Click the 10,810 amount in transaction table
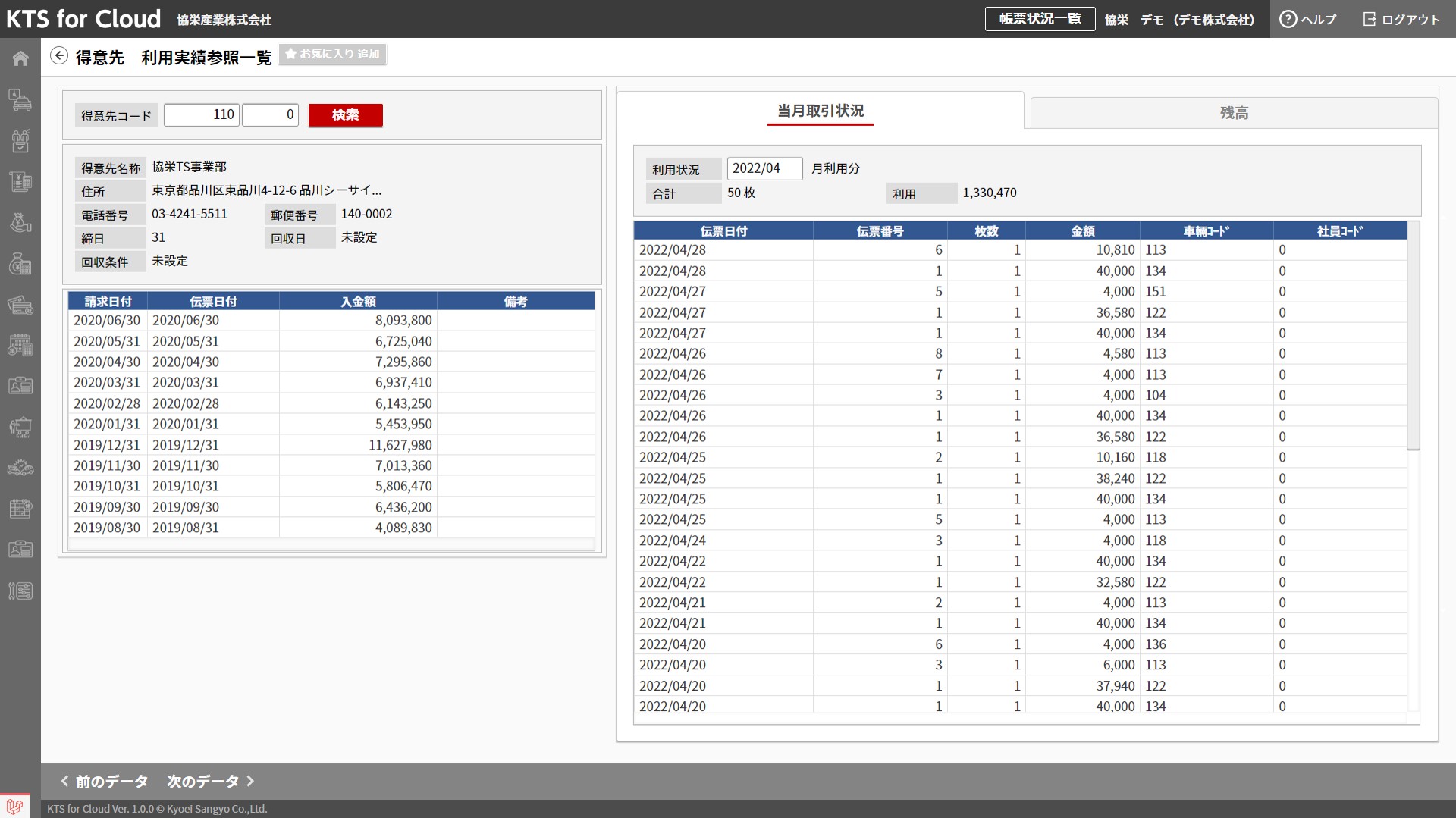The width and height of the screenshot is (1456, 818). coord(1115,250)
